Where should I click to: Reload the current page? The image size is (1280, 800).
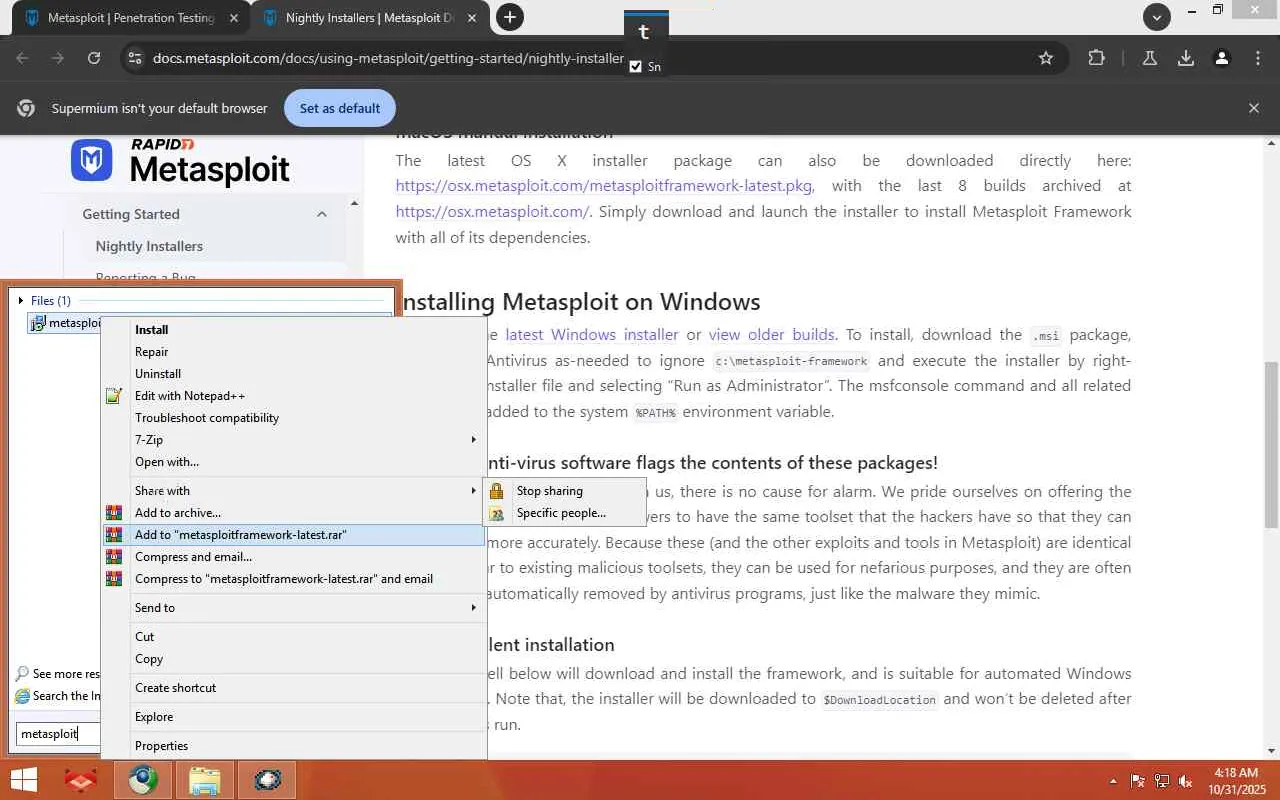[x=94, y=58]
